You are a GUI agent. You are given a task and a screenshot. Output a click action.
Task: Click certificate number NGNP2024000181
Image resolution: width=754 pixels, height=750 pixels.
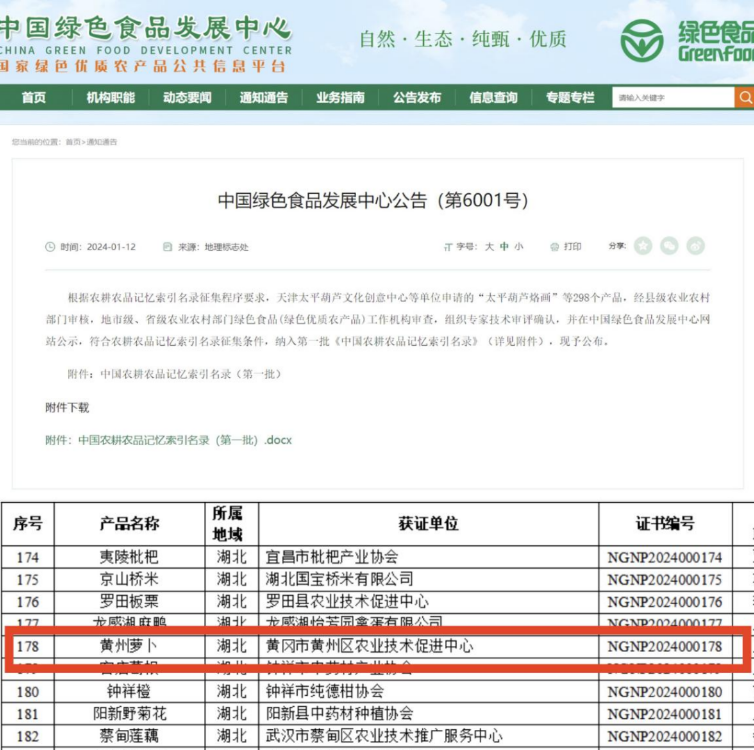point(665,714)
